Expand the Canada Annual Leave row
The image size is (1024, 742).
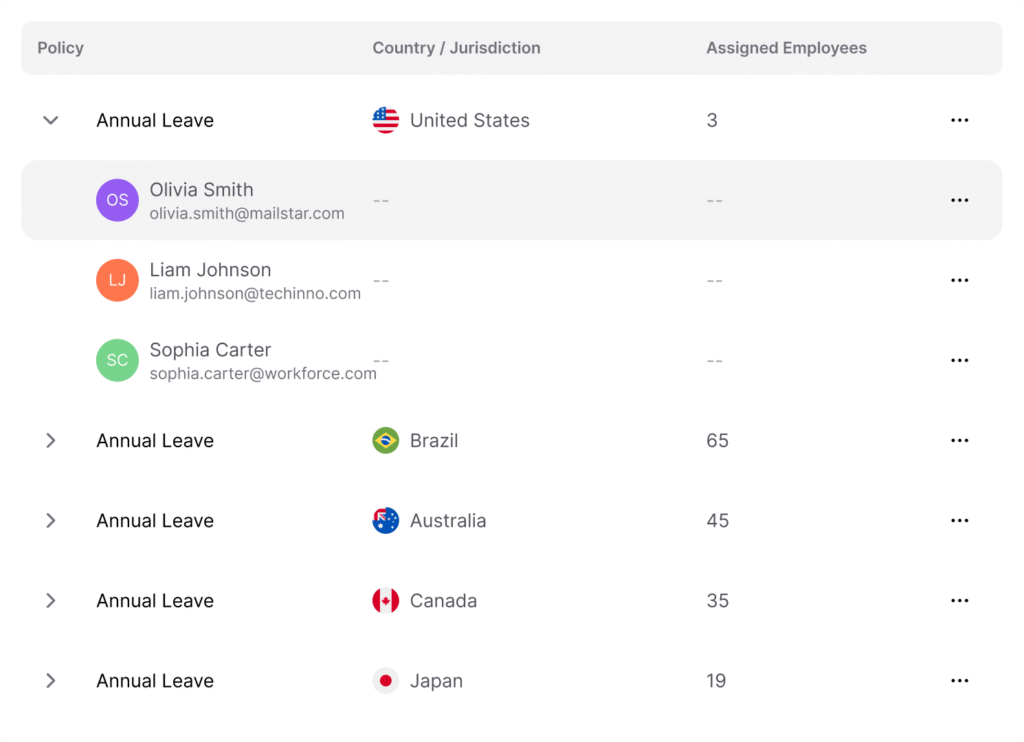click(50, 600)
